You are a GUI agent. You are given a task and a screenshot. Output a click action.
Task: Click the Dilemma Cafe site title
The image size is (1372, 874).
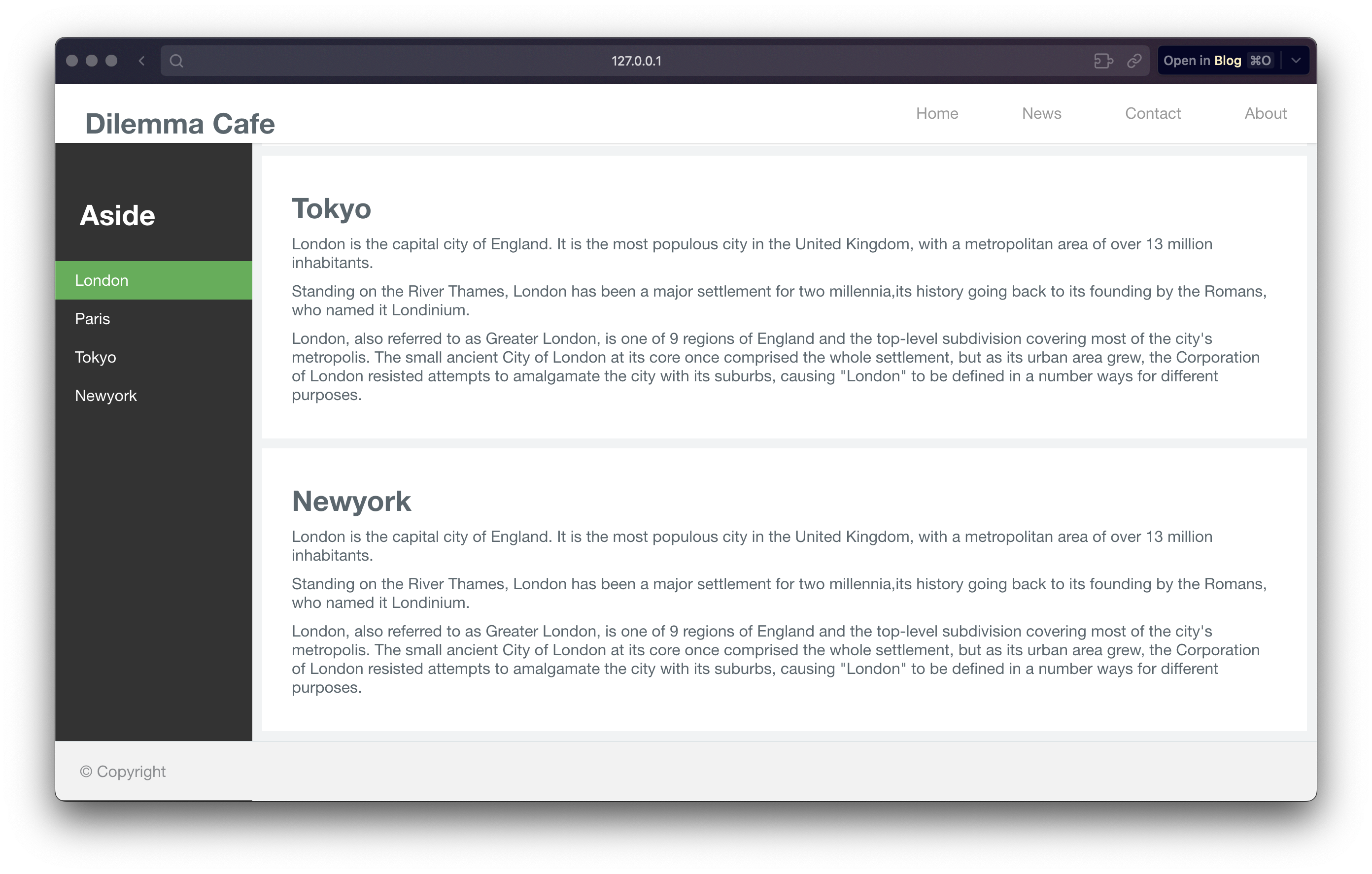pos(179,124)
